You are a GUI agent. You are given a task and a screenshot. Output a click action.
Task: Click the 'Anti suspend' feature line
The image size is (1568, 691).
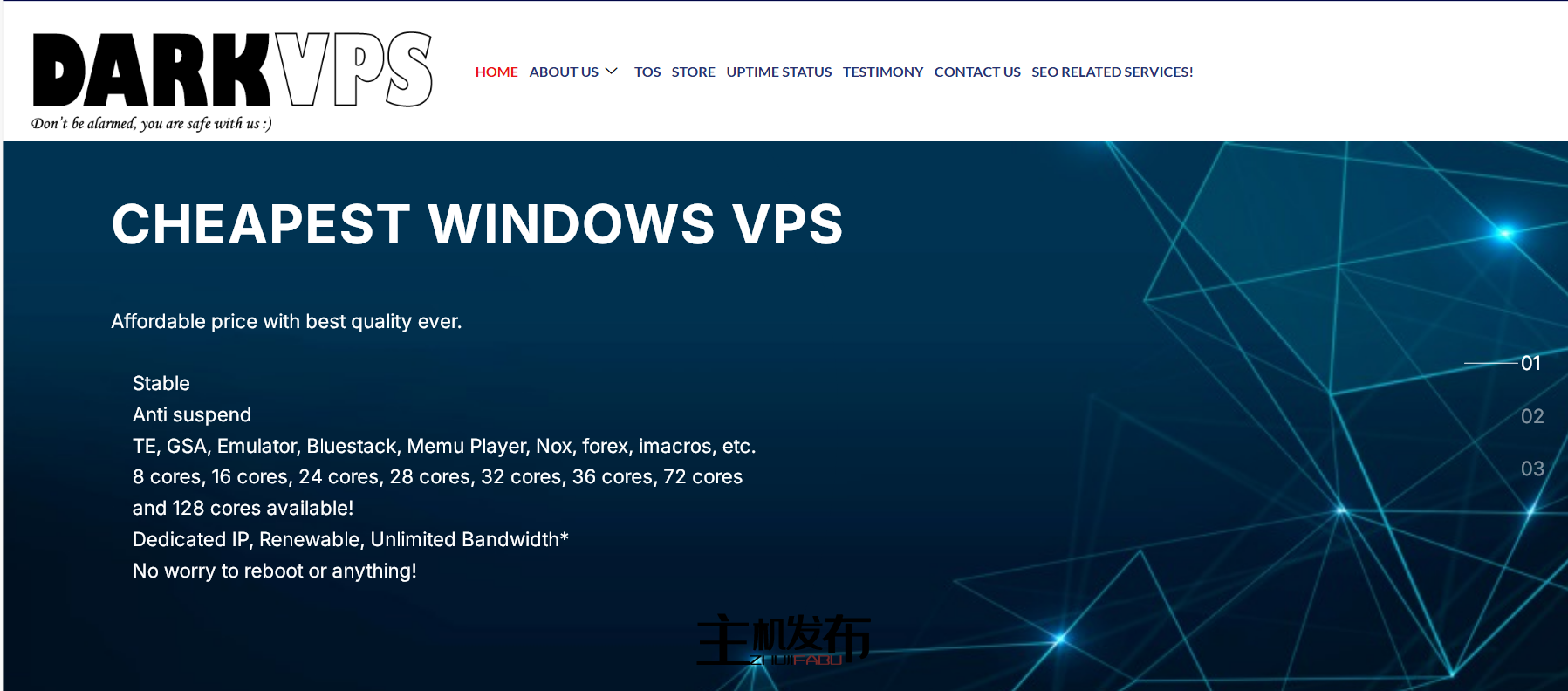tap(192, 414)
